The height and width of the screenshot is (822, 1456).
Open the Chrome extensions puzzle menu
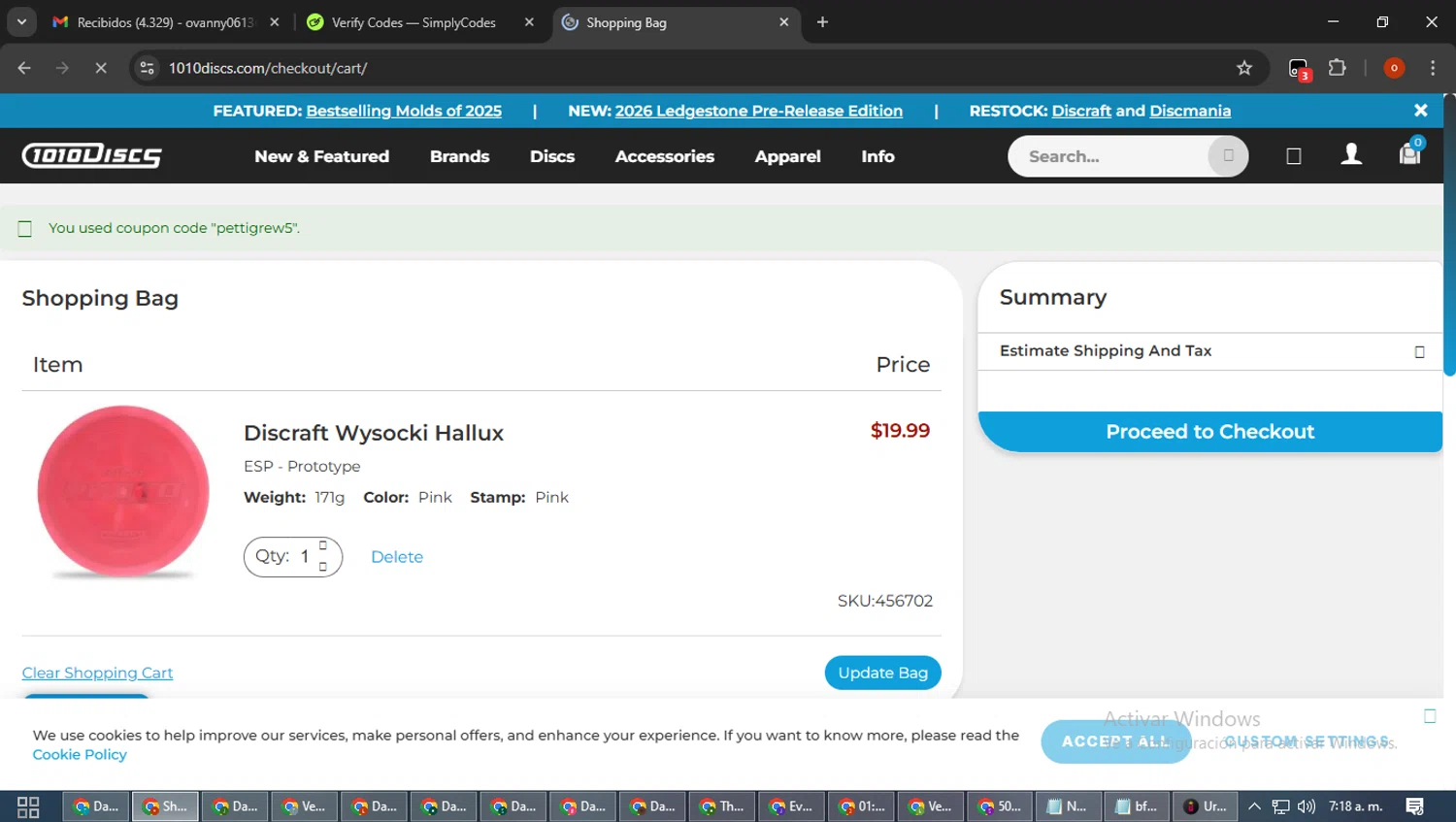1338,68
